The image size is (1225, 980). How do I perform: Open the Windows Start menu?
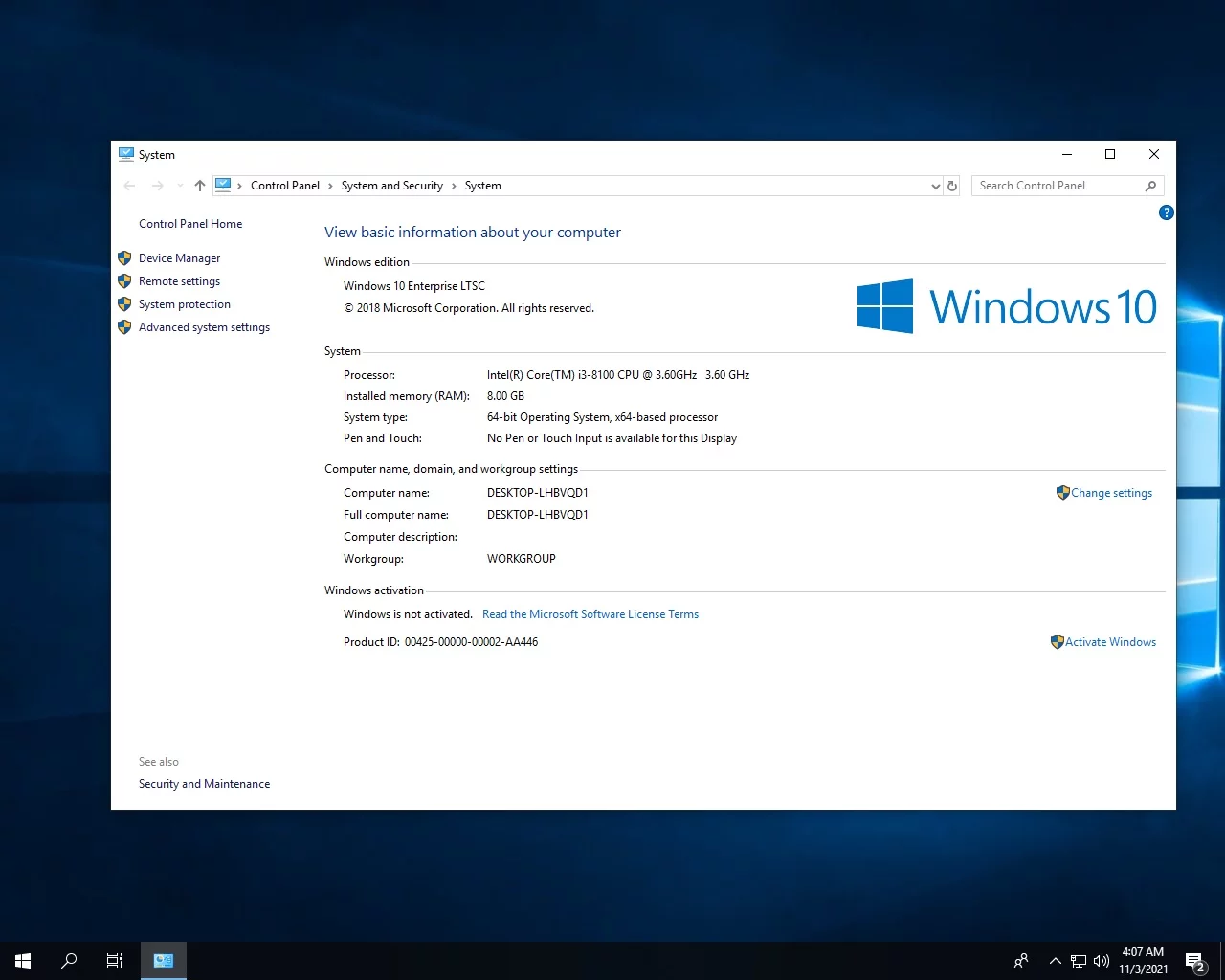[x=23, y=961]
